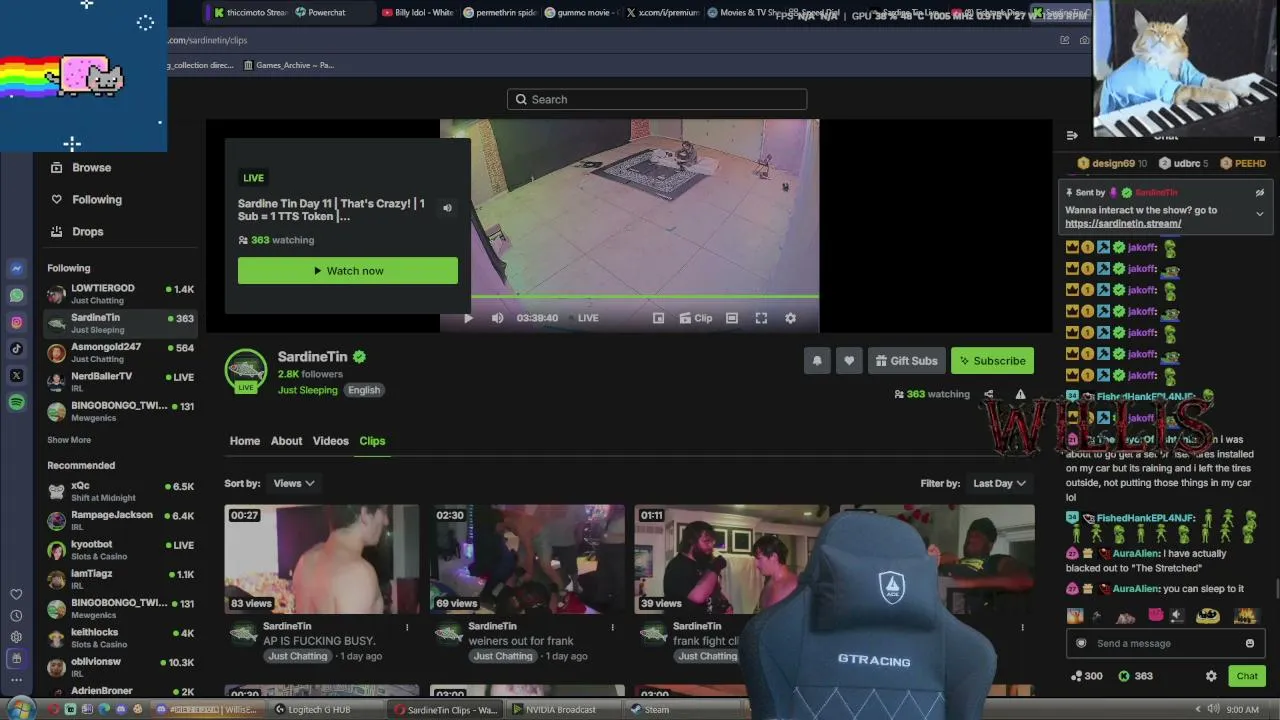The width and height of the screenshot is (1280, 720).
Task: Open emote picker in chat input
Action: coord(1250,643)
